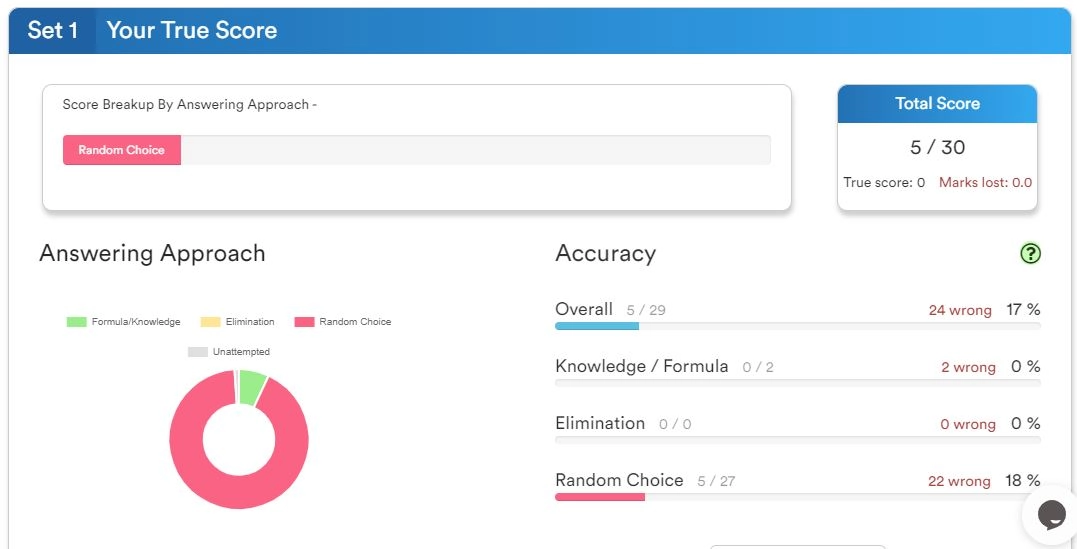The width and height of the screenshot is (1077, 549).
Task: Click the green Formula/Knowledge legend swatch
Action: point(77,322)
